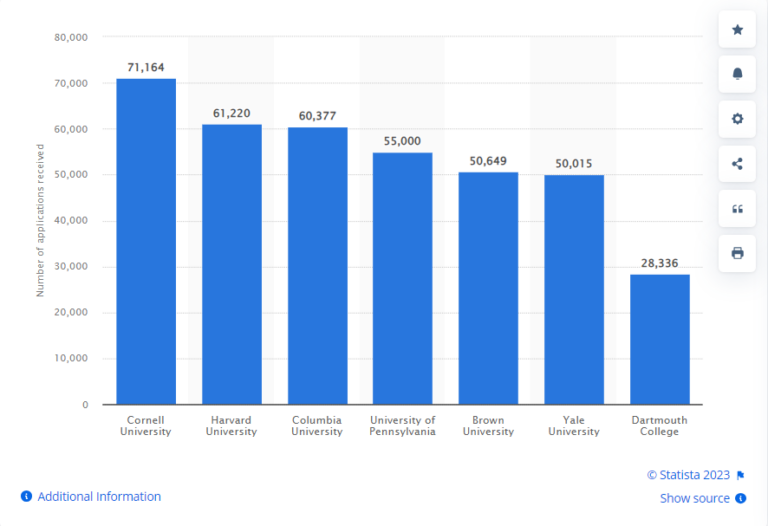Click the 50,015 value label
Viewport: 768px width, 526px height.
[x=574, y=164]
